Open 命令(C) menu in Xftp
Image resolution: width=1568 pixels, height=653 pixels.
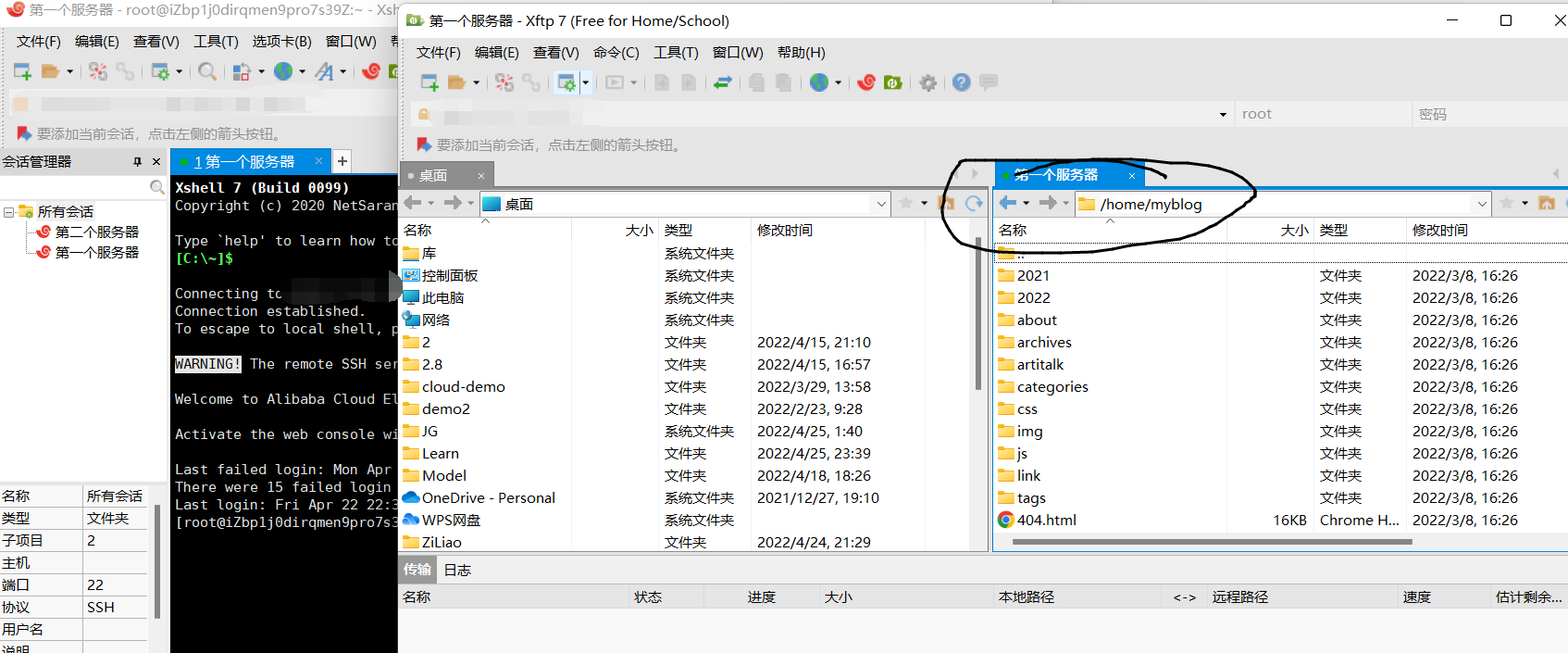pos(616,53)
